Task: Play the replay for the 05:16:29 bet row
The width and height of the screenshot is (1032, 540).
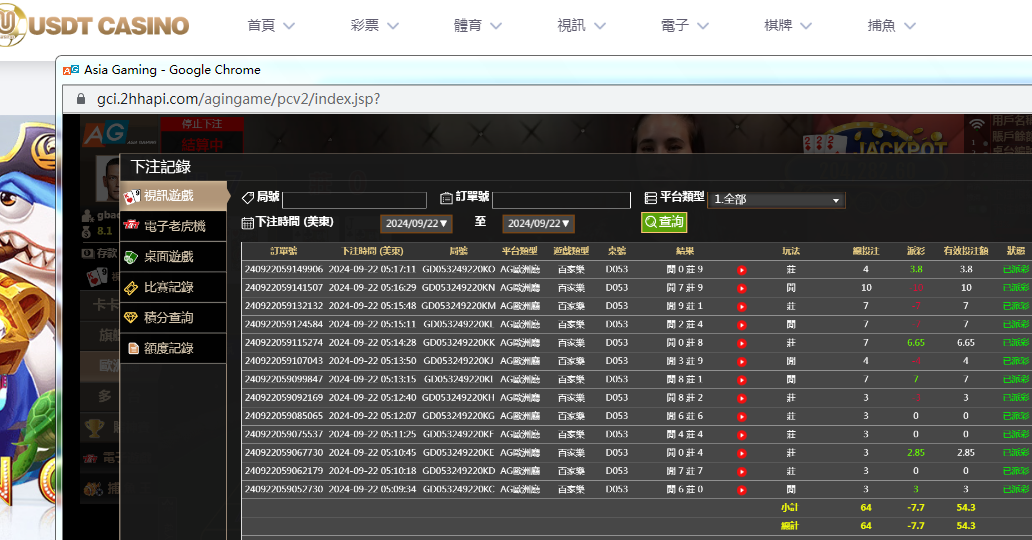Action: click(x=741, y=288)
